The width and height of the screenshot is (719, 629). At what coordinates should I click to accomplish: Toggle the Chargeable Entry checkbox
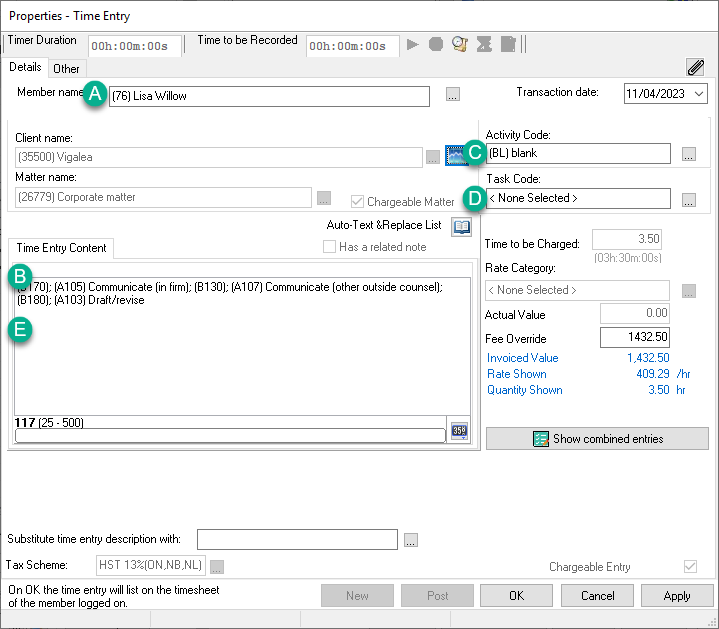[x=690, y=566]
